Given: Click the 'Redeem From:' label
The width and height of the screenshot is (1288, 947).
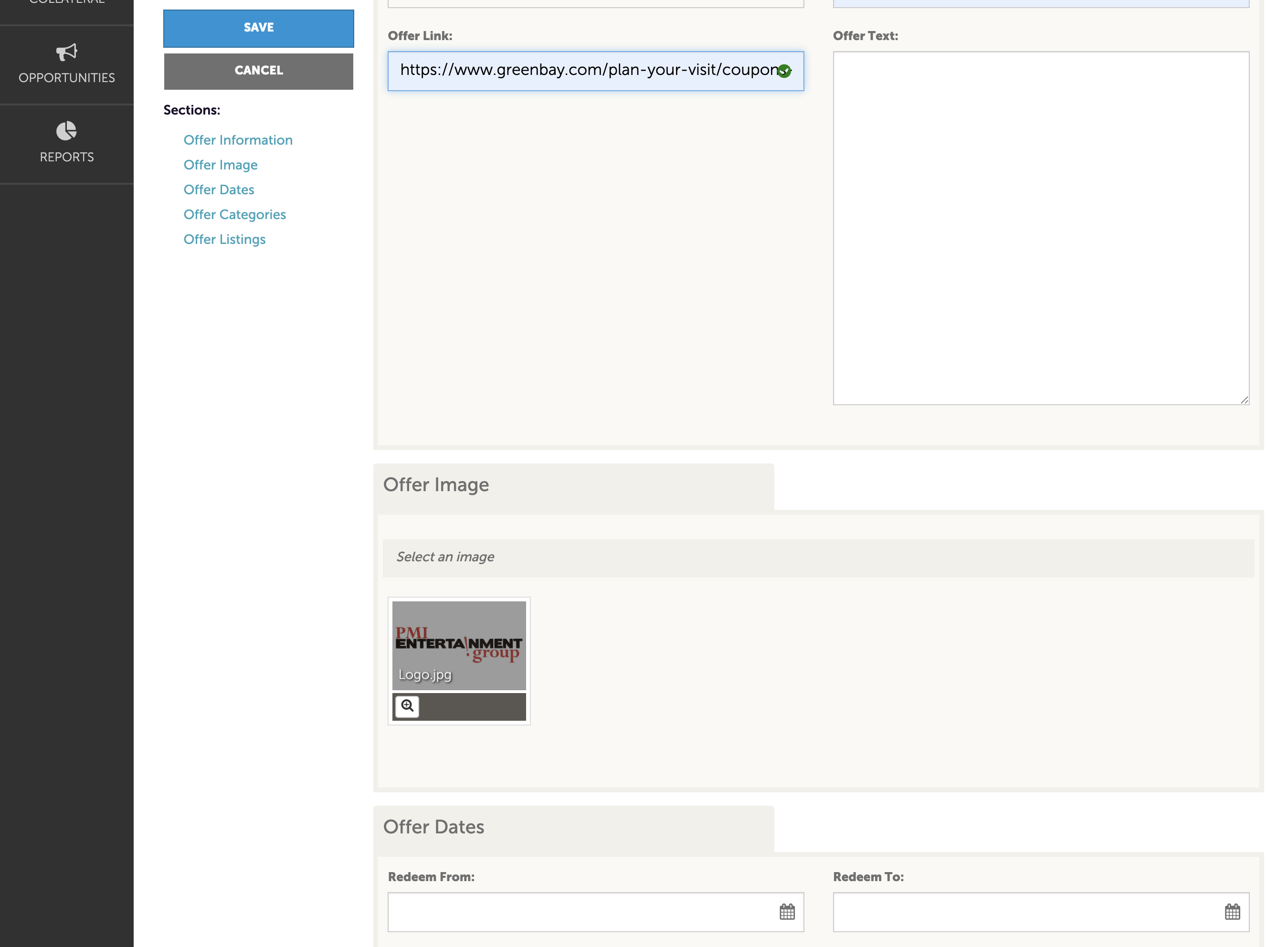Looking at the screenshot, I should pyautogui.click(x=431, y=877).
